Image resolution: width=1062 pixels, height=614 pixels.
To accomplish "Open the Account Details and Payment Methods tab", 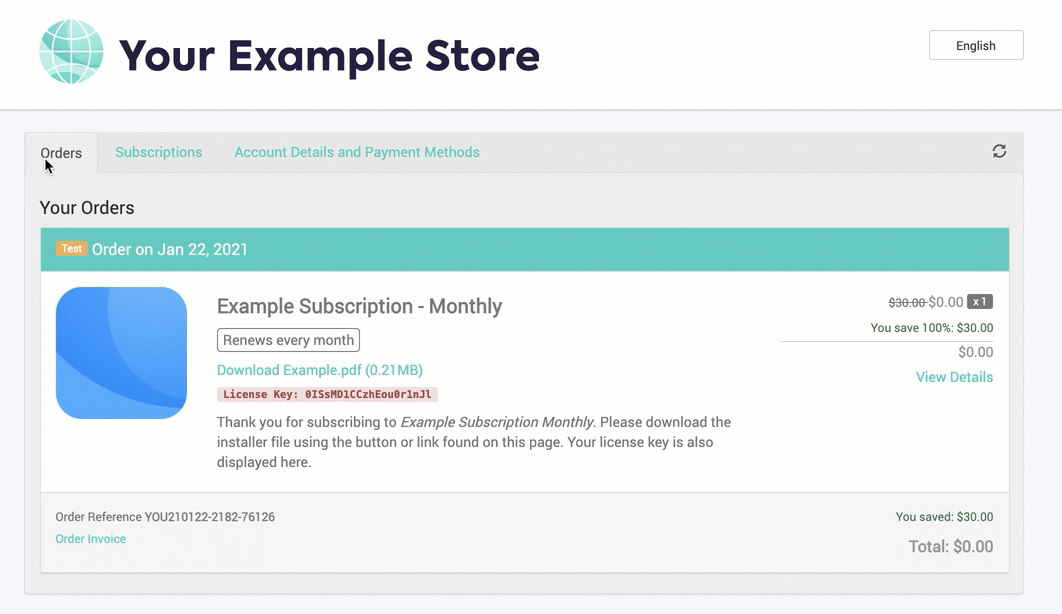I will (x=356, y=152).
